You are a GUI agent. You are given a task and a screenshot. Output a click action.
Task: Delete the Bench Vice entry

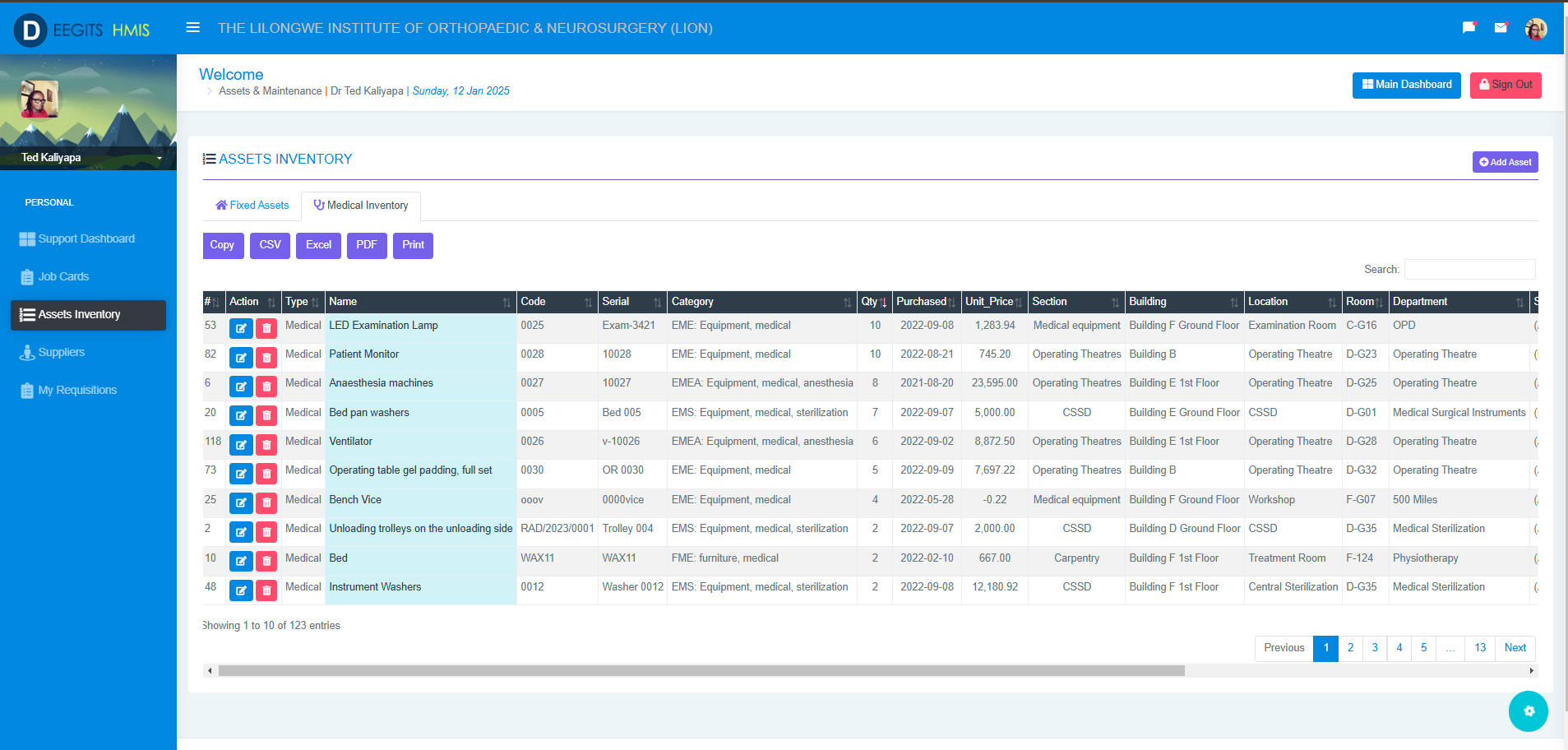266,503
